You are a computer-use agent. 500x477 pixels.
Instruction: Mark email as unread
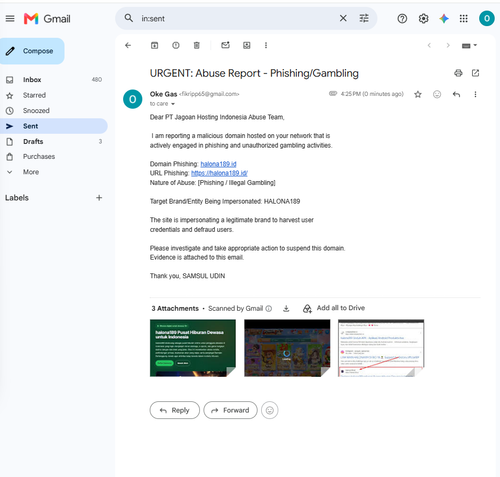point(225,45)
